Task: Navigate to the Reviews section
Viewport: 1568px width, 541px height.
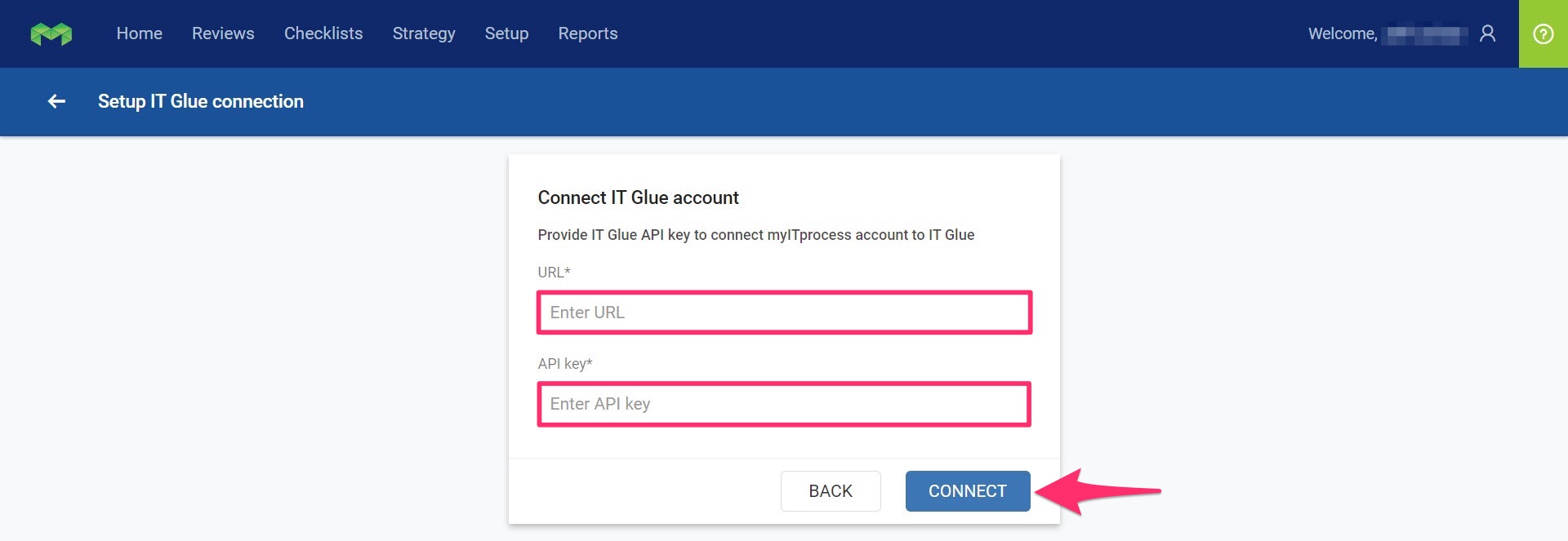Action: pyautogui.click(x=223, y=33)
